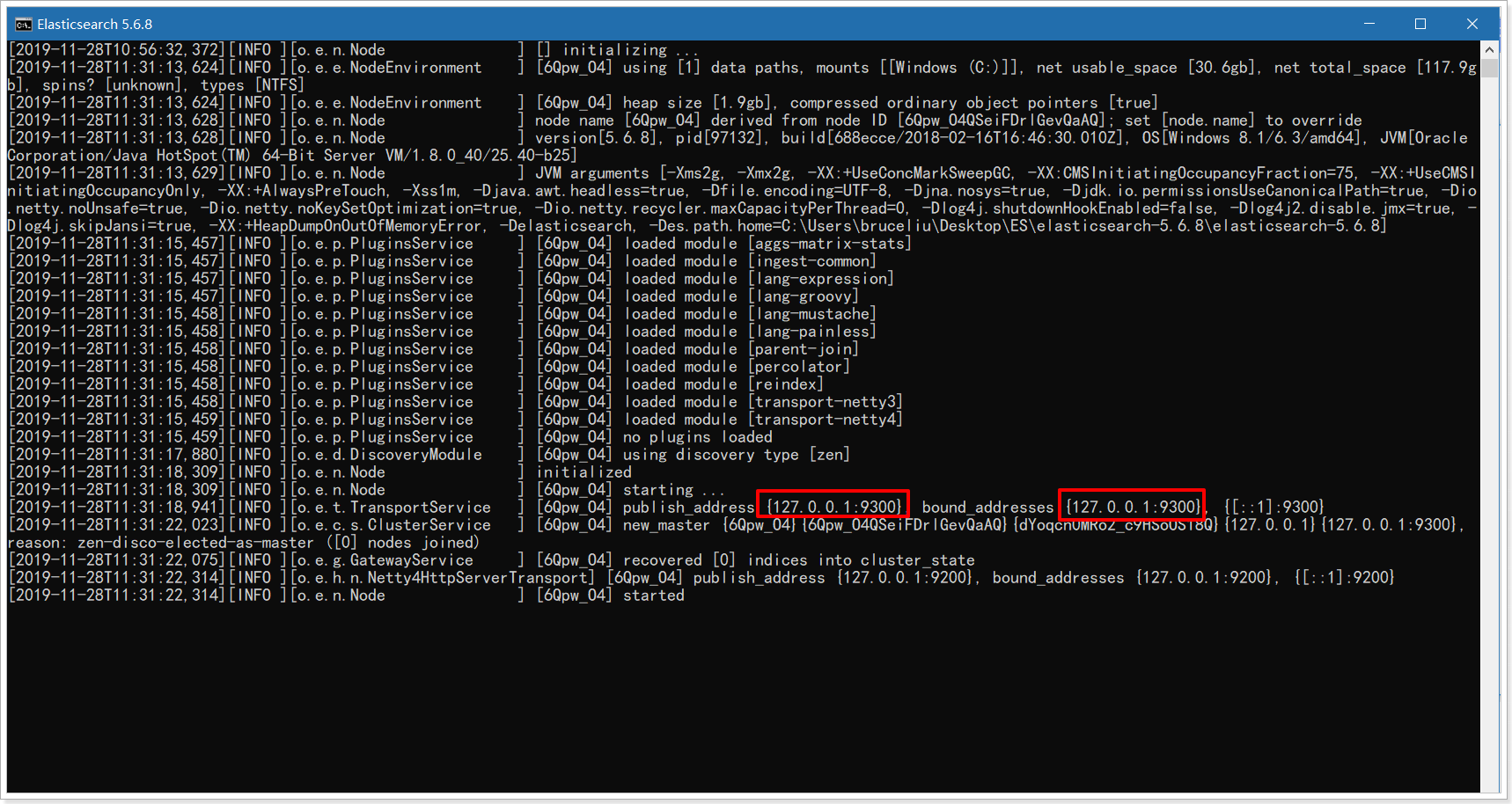
Task: Open the console system menu icon
Action: pos(24,24)
